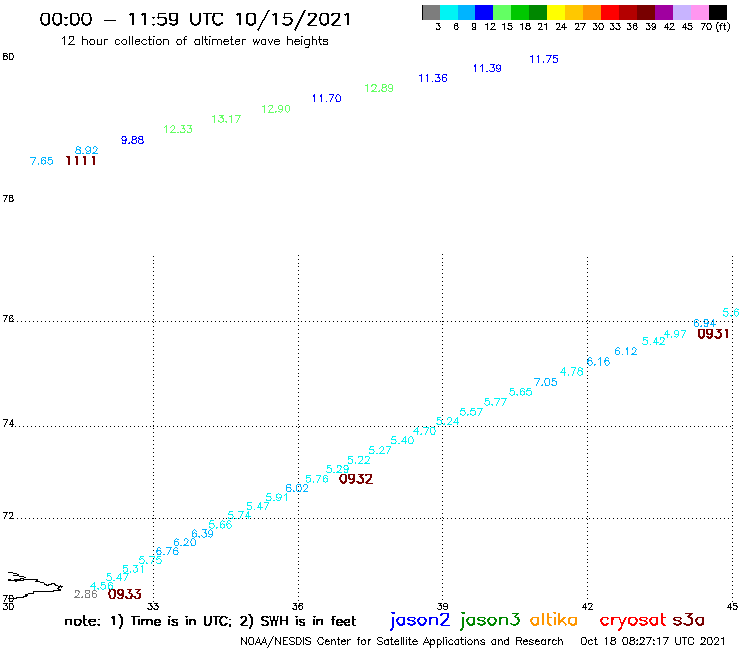Click the gray 2.86 reading
This screenshot has height=650, width=740.
point(85,594)
